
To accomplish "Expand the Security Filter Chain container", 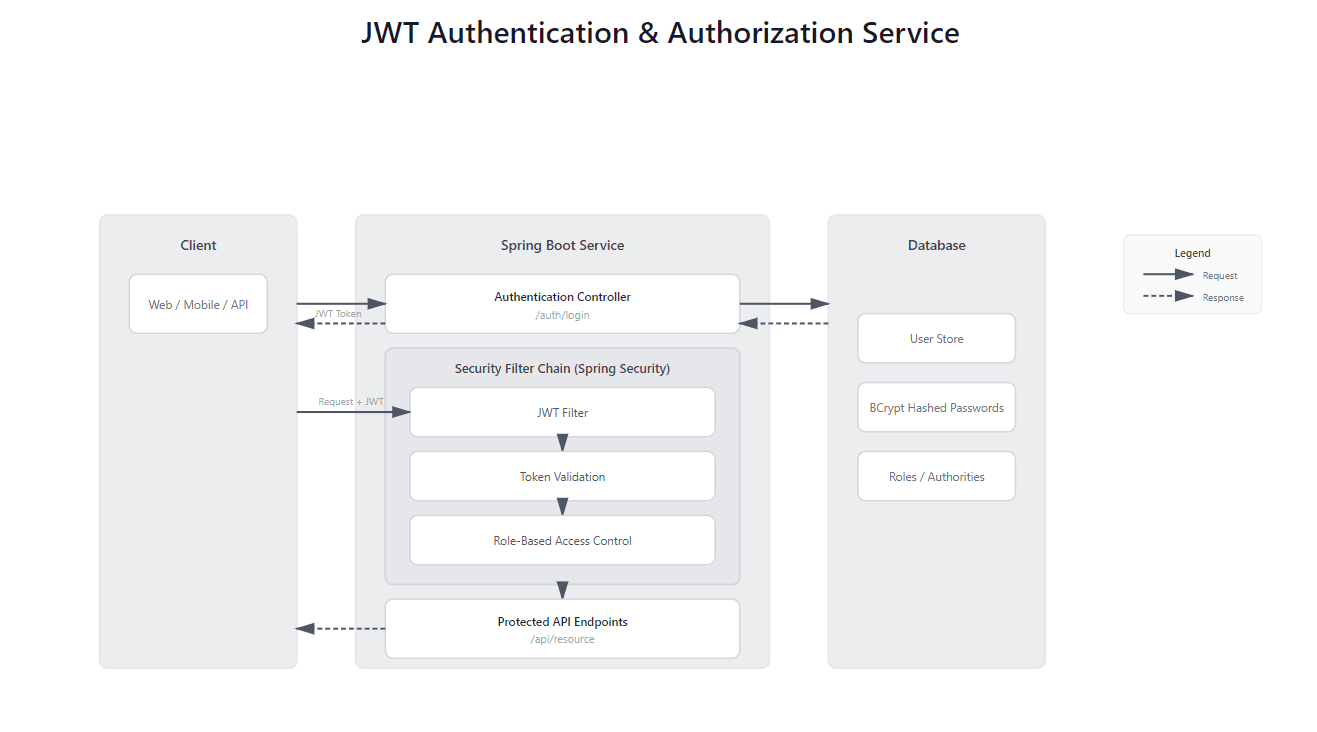I will (x=562, y=368).
